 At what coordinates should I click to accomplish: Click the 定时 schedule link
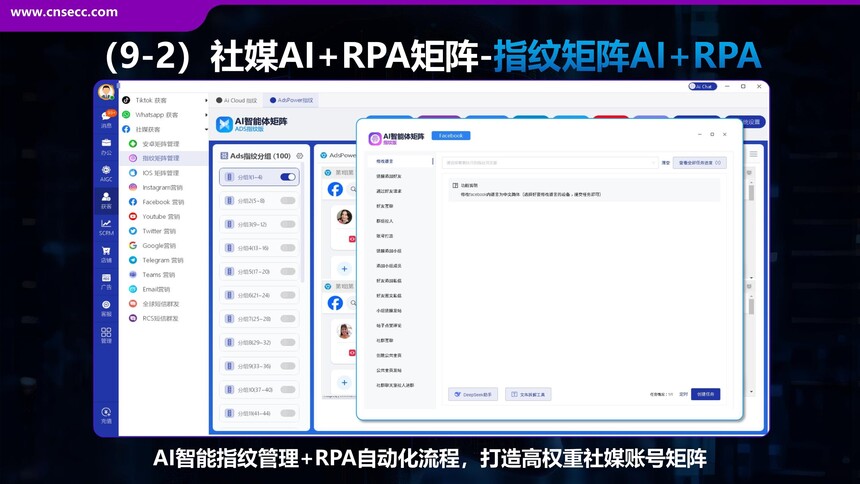pos(683,394)
